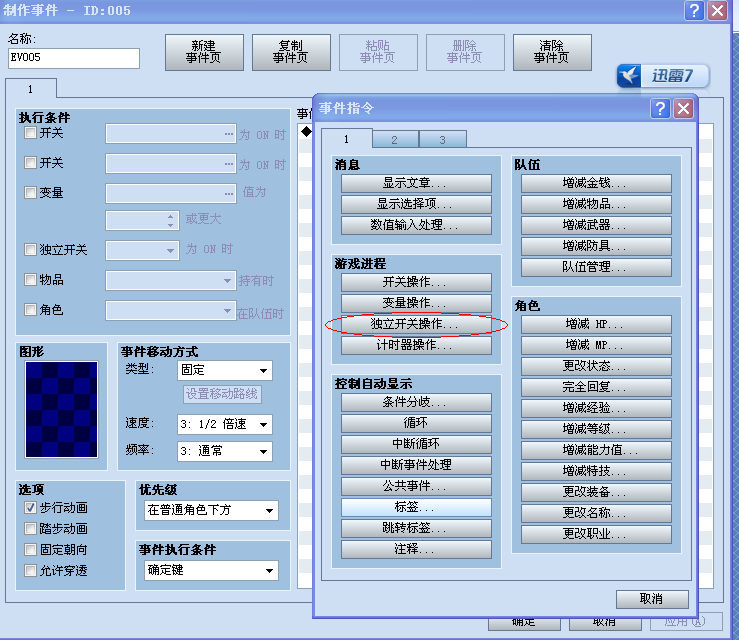739x640 pixels.
Task: Click the help icon in 制作事件 title bar
Action: 694,10
